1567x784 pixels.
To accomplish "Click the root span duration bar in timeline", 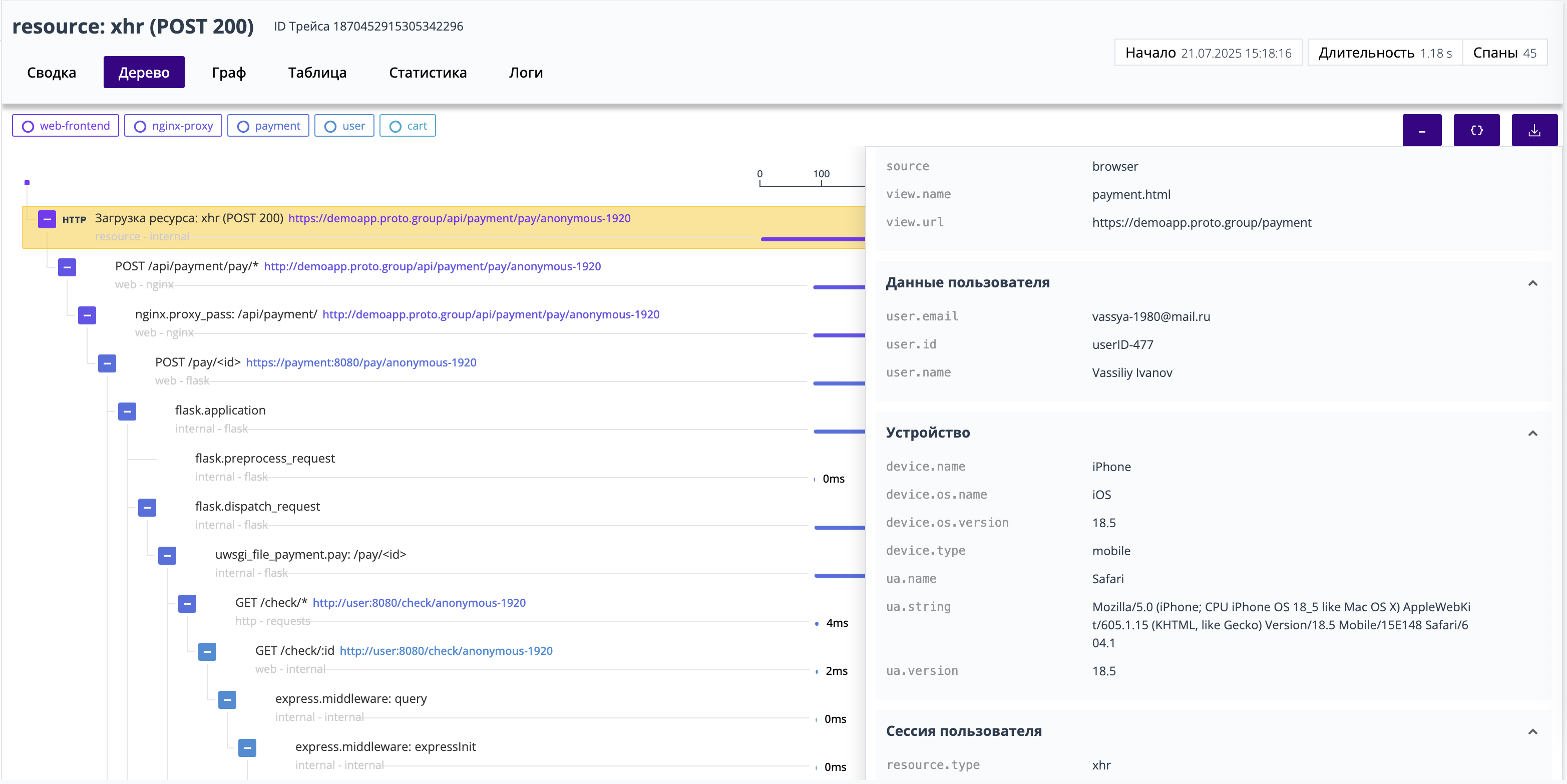I will coord(812,239).
